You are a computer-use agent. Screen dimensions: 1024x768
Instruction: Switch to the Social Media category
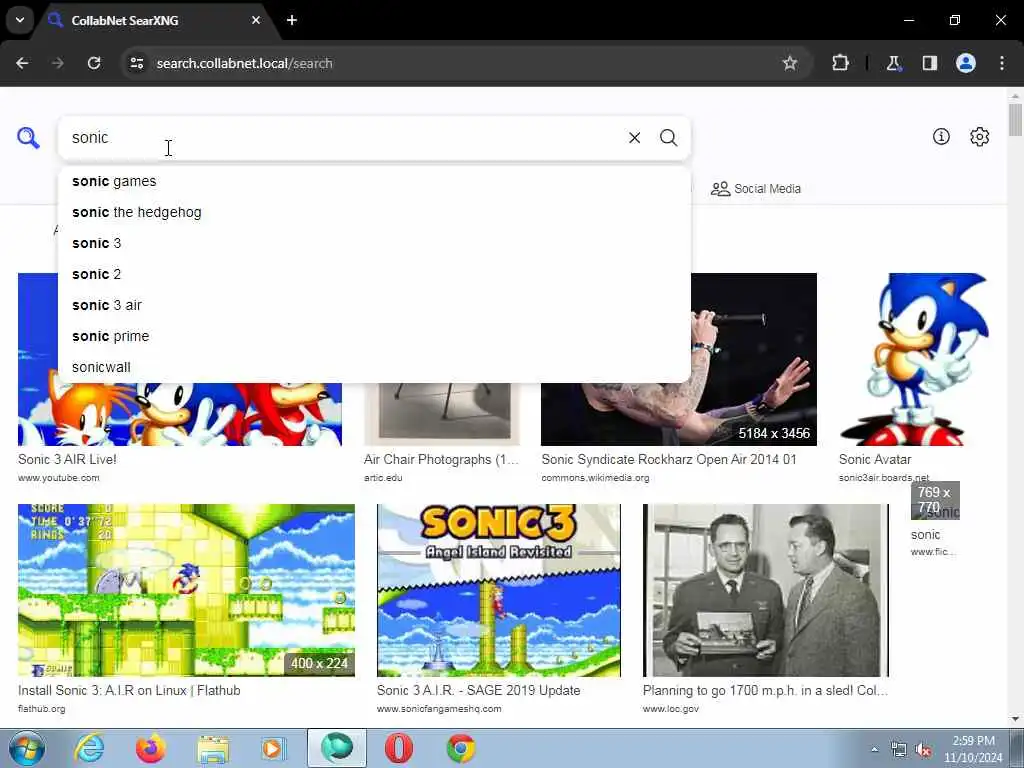pyautogui.click(x=756, y=189)
